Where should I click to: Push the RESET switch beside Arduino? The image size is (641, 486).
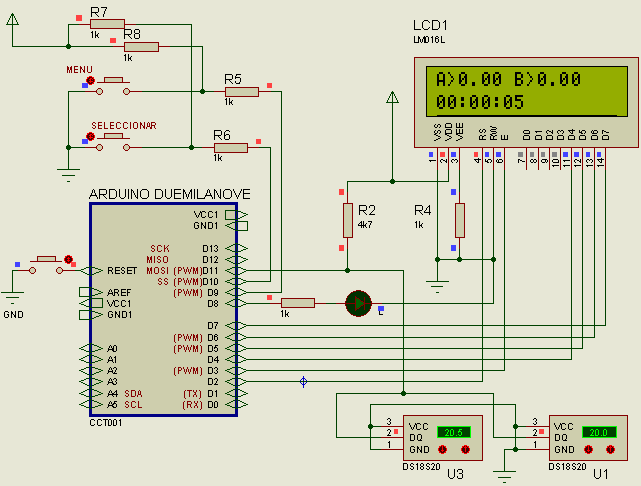(46, 259)
